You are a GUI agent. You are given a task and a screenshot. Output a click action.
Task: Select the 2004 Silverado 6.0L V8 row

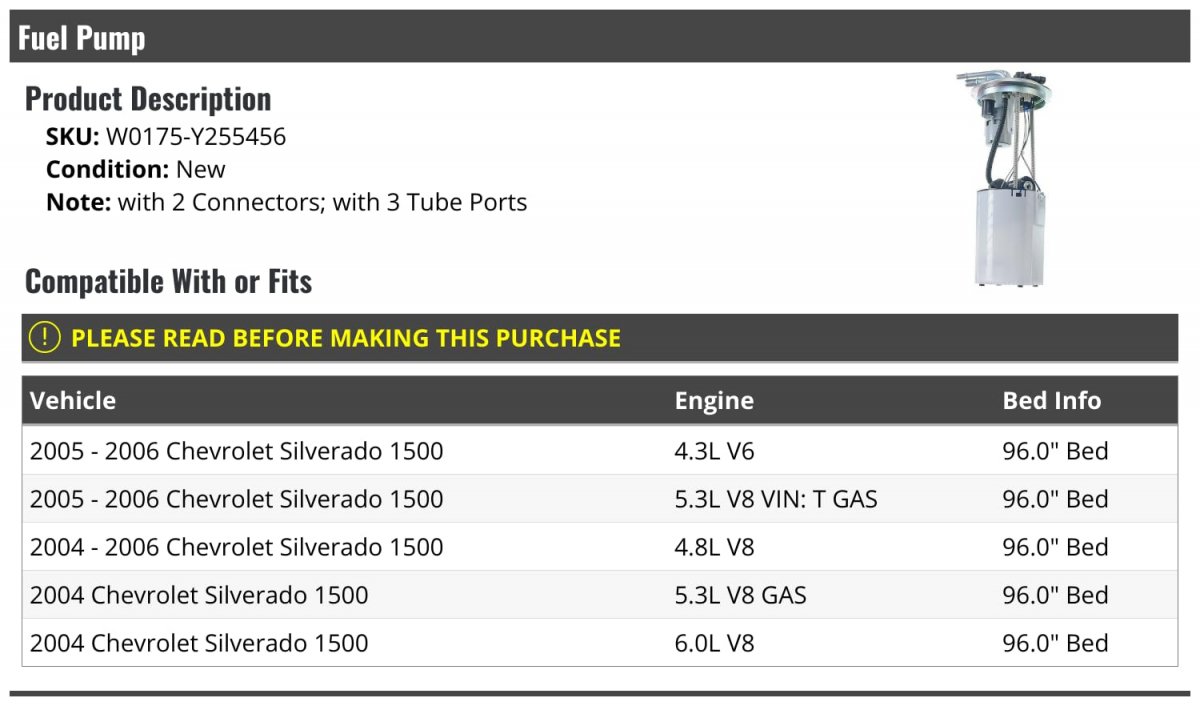[600, 643]
